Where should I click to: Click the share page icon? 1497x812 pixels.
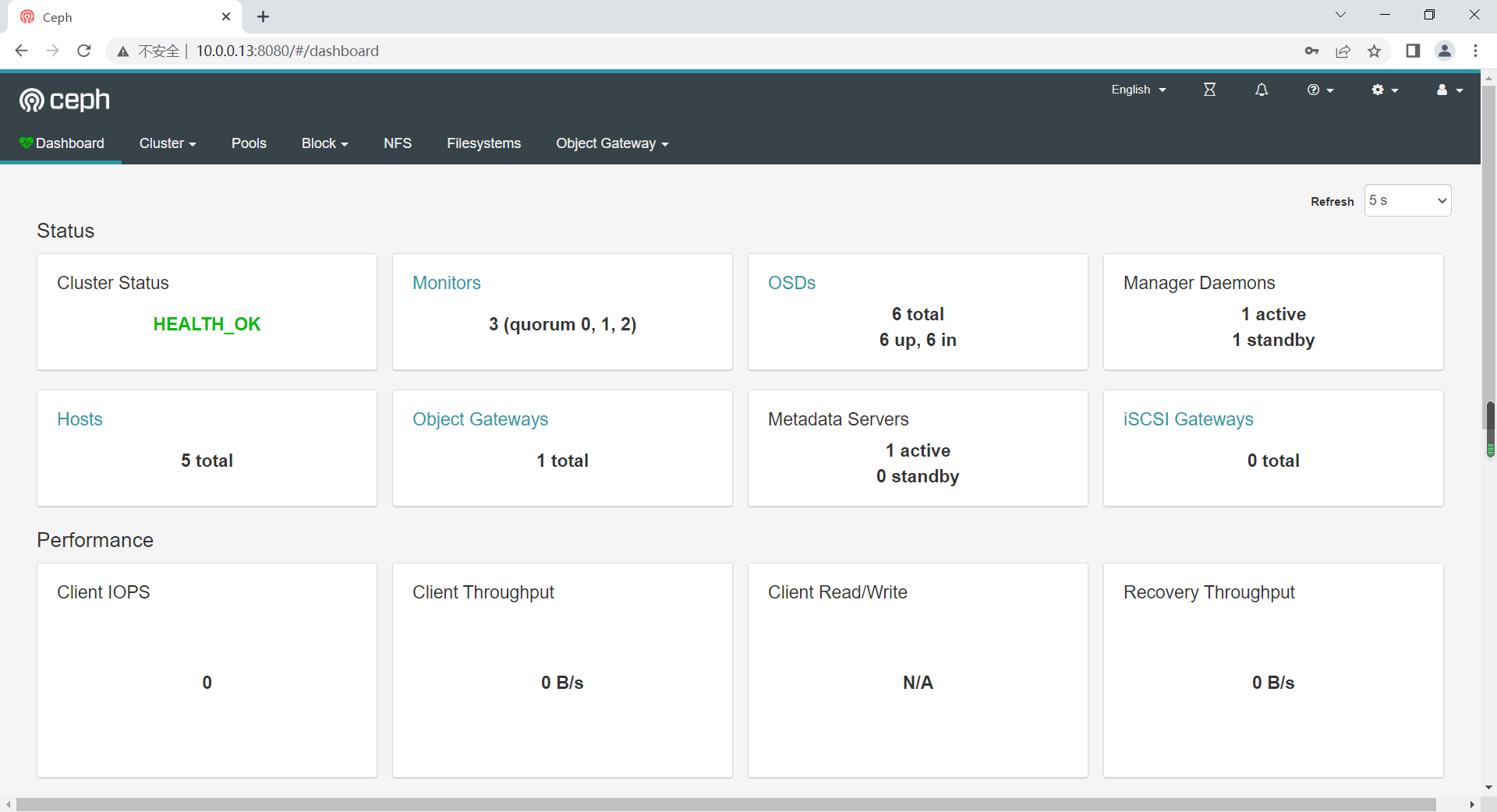pos(1343,51)
